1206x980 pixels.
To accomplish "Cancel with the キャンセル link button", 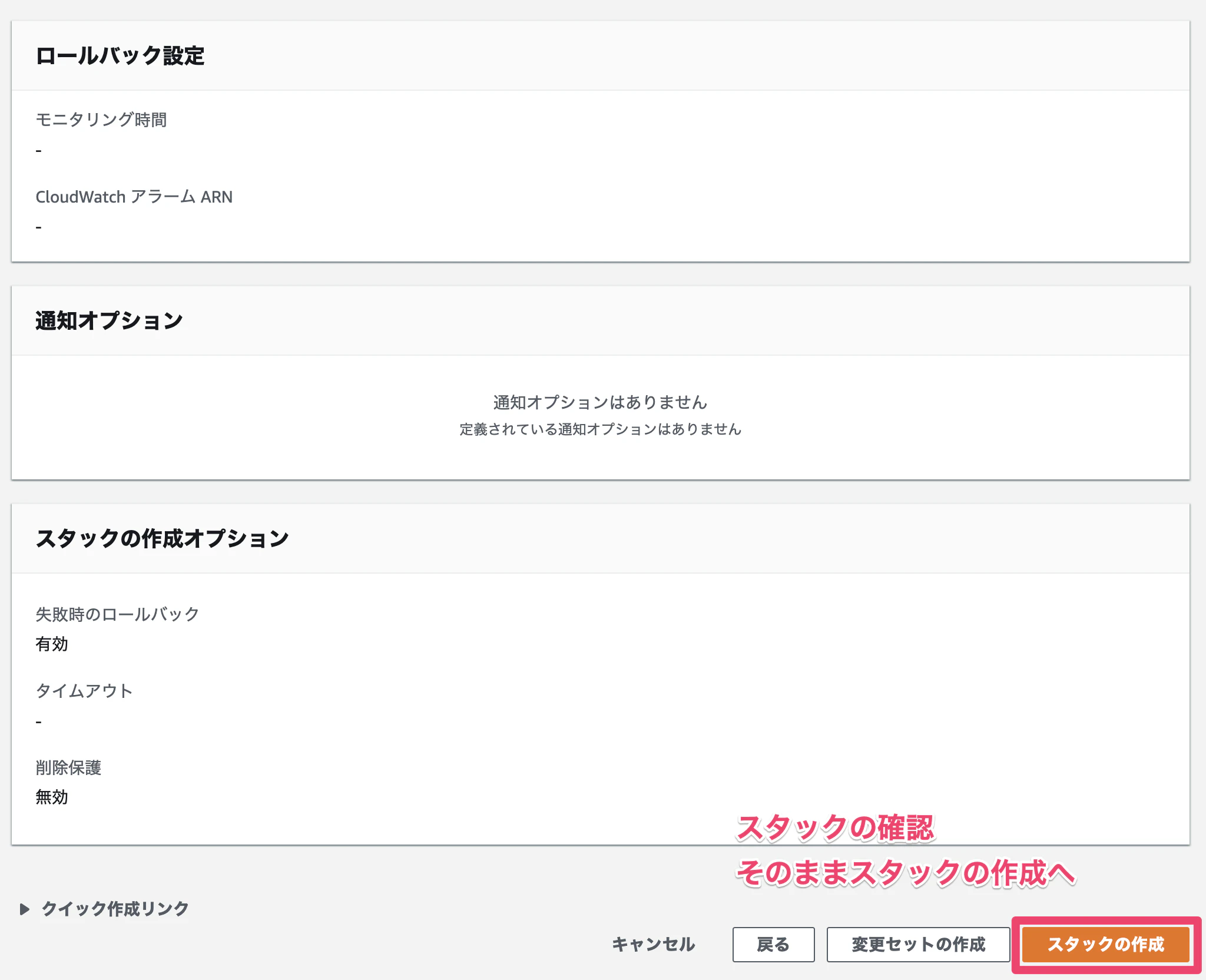I will pyautogui.click(x=654, y=944).
